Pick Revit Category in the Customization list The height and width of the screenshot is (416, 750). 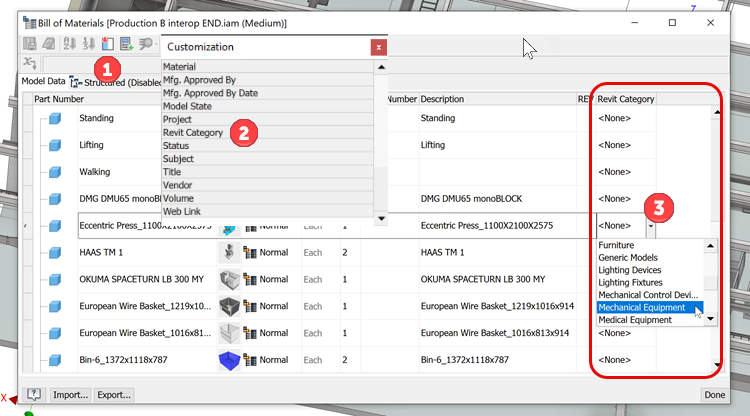267,132
